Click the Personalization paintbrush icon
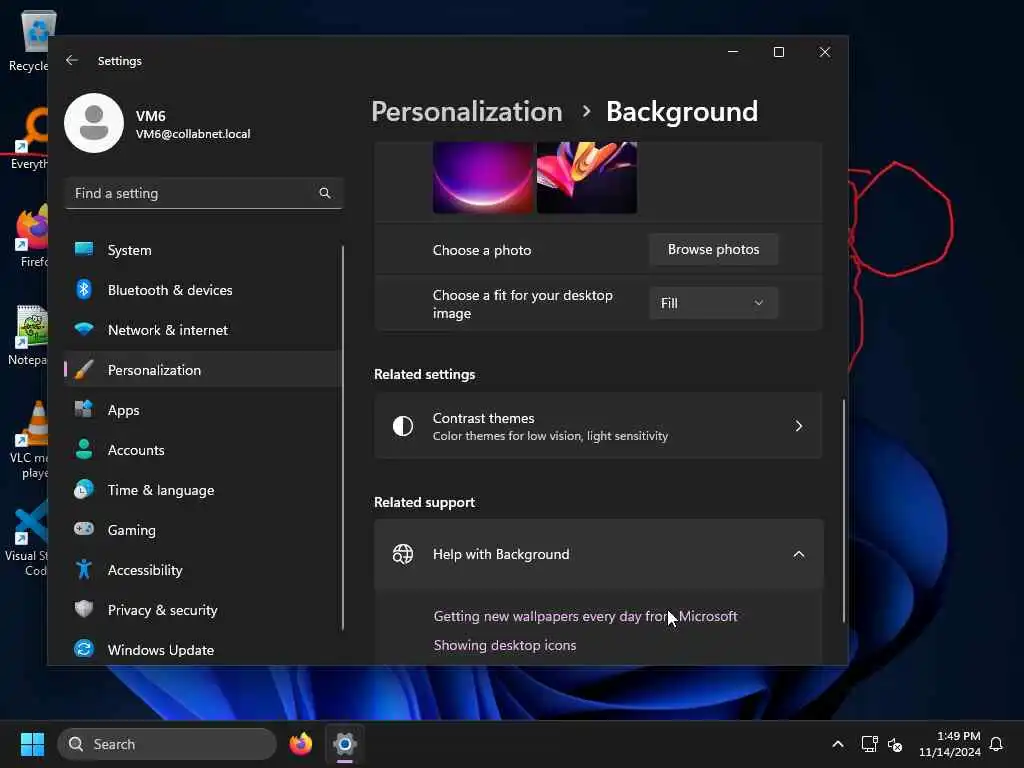1024x768 pixels. click(x=84, y=370)
